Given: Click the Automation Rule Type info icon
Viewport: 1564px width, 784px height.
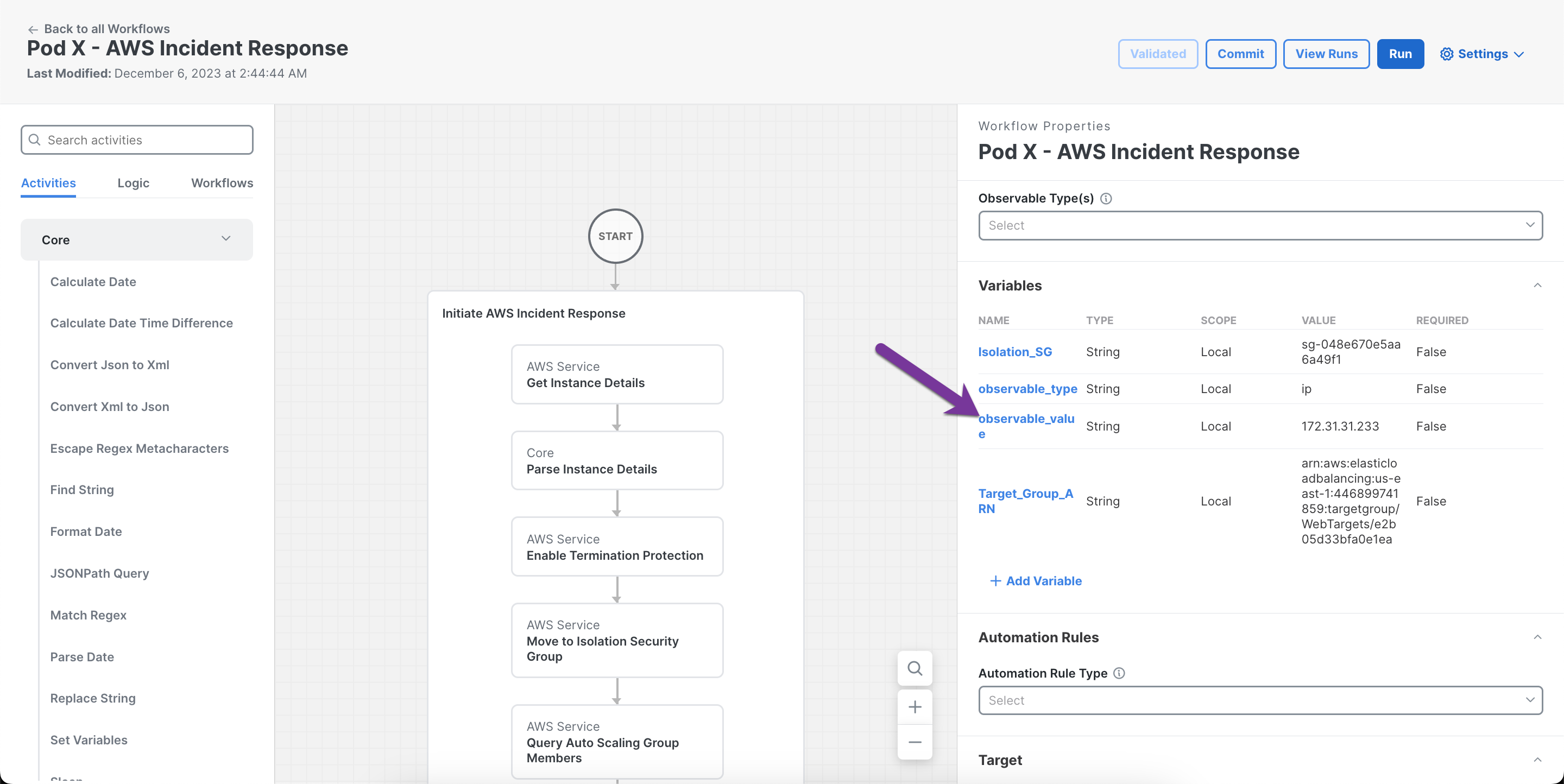Looking at the screenshot, I should (1119, 673).
